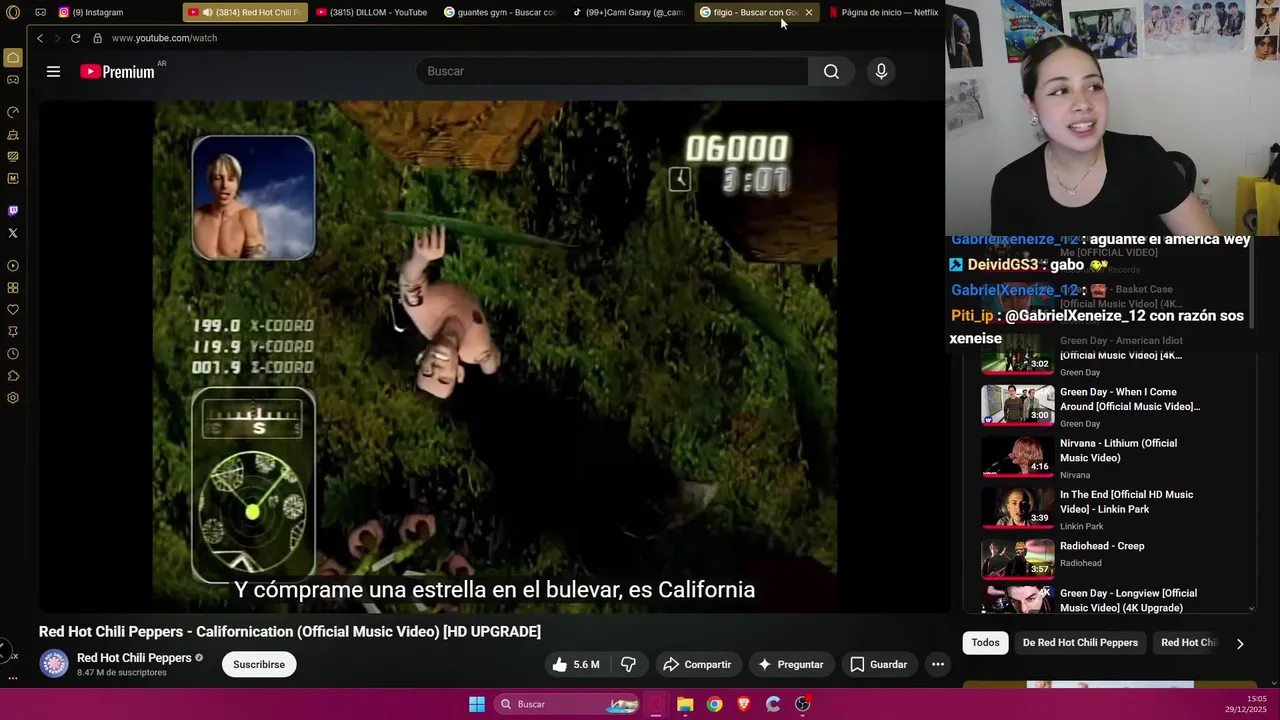Open the Twitch sidebar icon

[x=13, y=211]
